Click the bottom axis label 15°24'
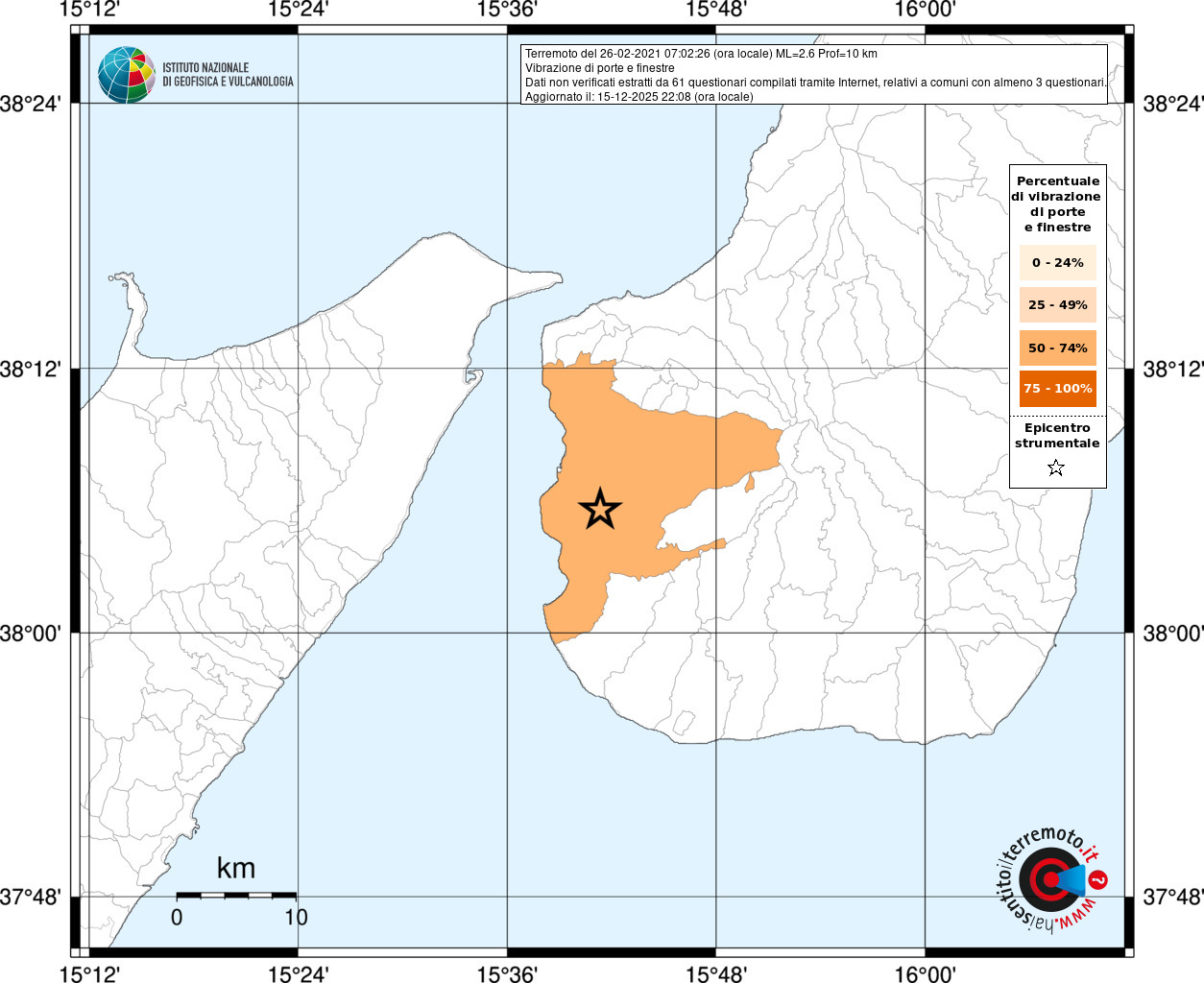 [298, 974]
